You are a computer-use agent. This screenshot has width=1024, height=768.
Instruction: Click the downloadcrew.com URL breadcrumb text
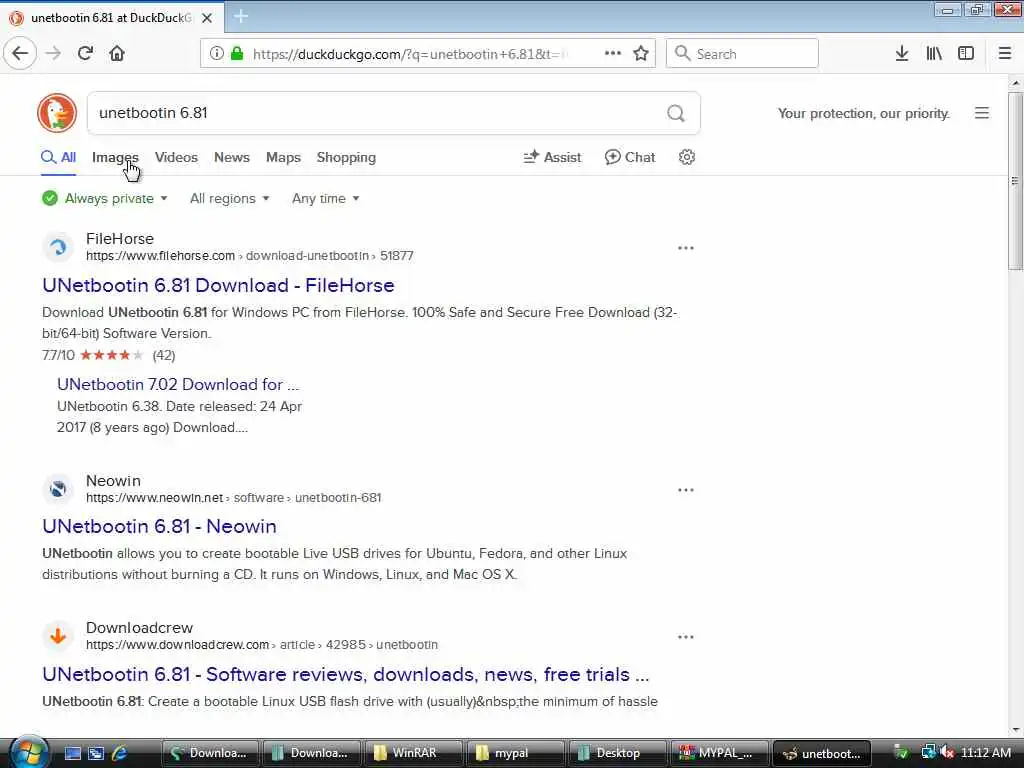[x=261, y=645]
